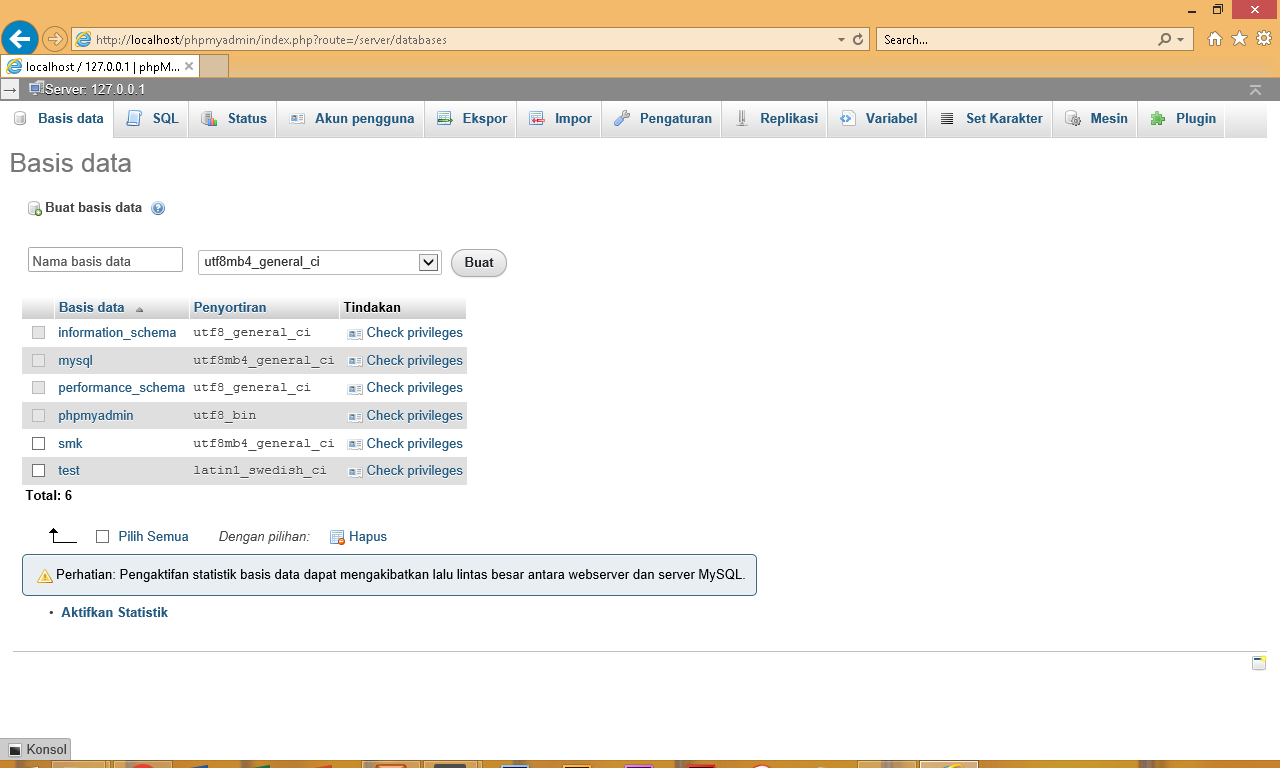Click the Buat button

click(x=479, y=263)
